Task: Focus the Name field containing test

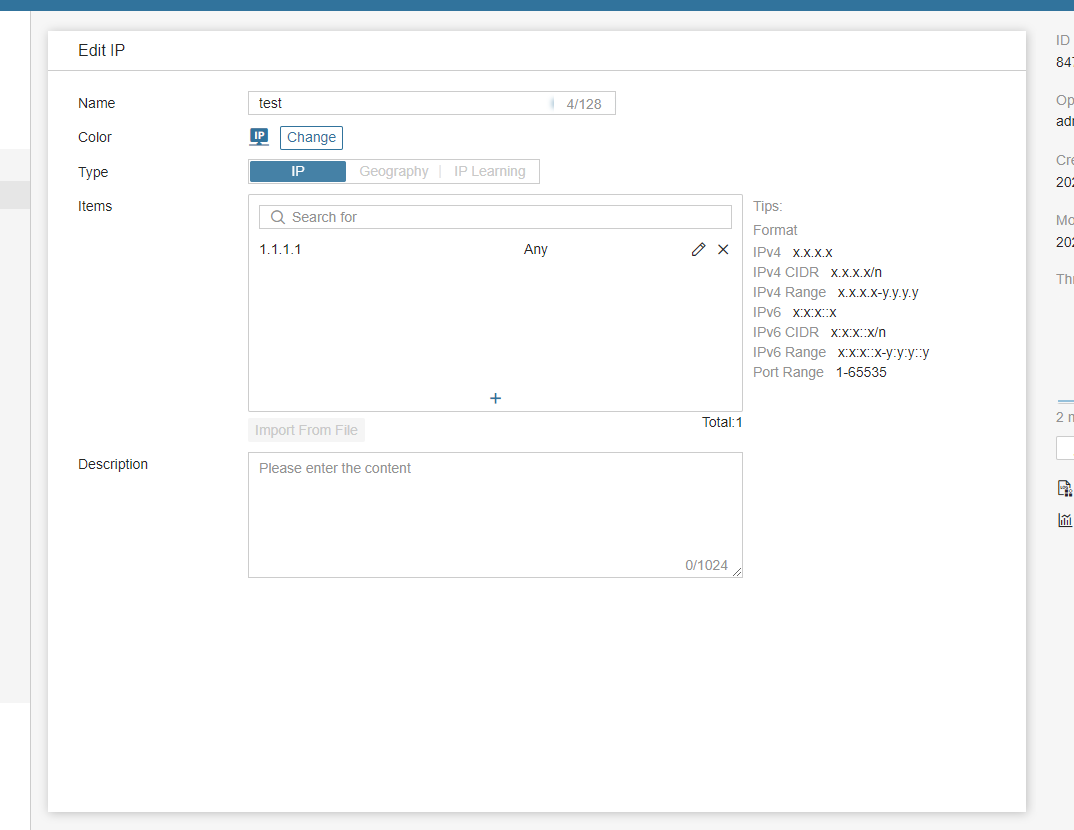Action: [x=400, y=103]
